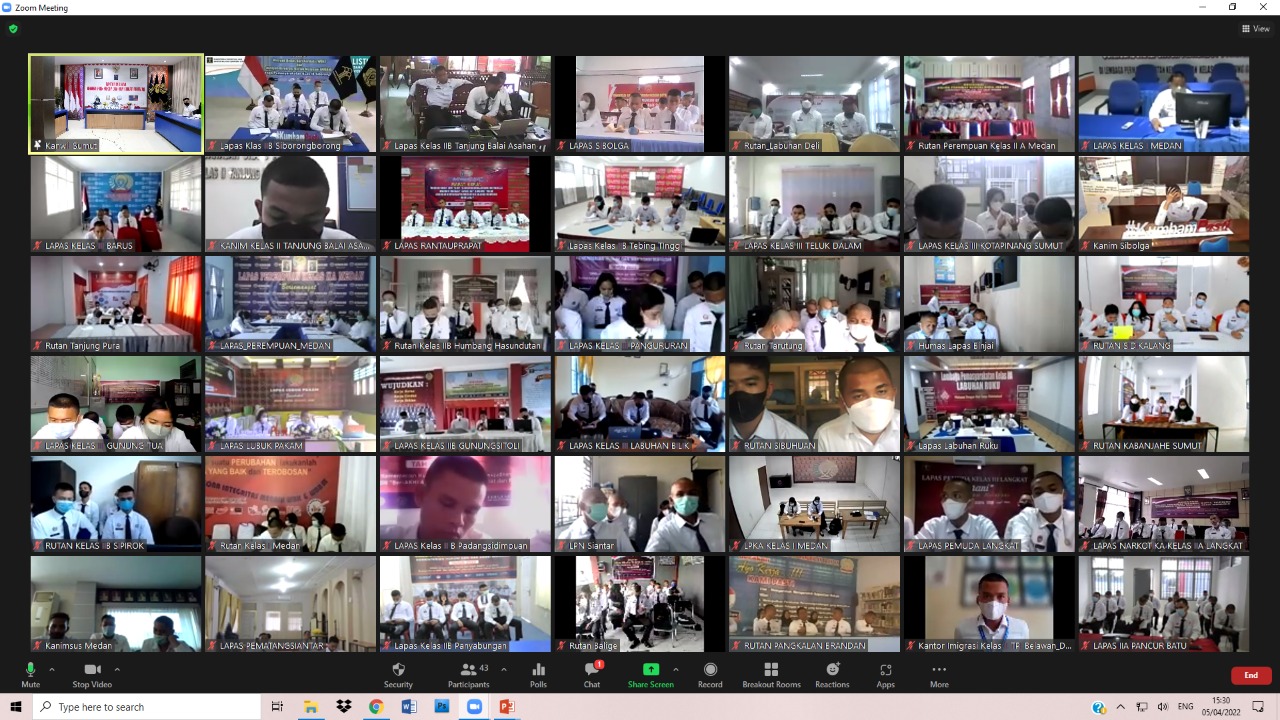Mute the microphone
Screen dimensions: 1280x720
pyautogui.click(x=30, y=673)
